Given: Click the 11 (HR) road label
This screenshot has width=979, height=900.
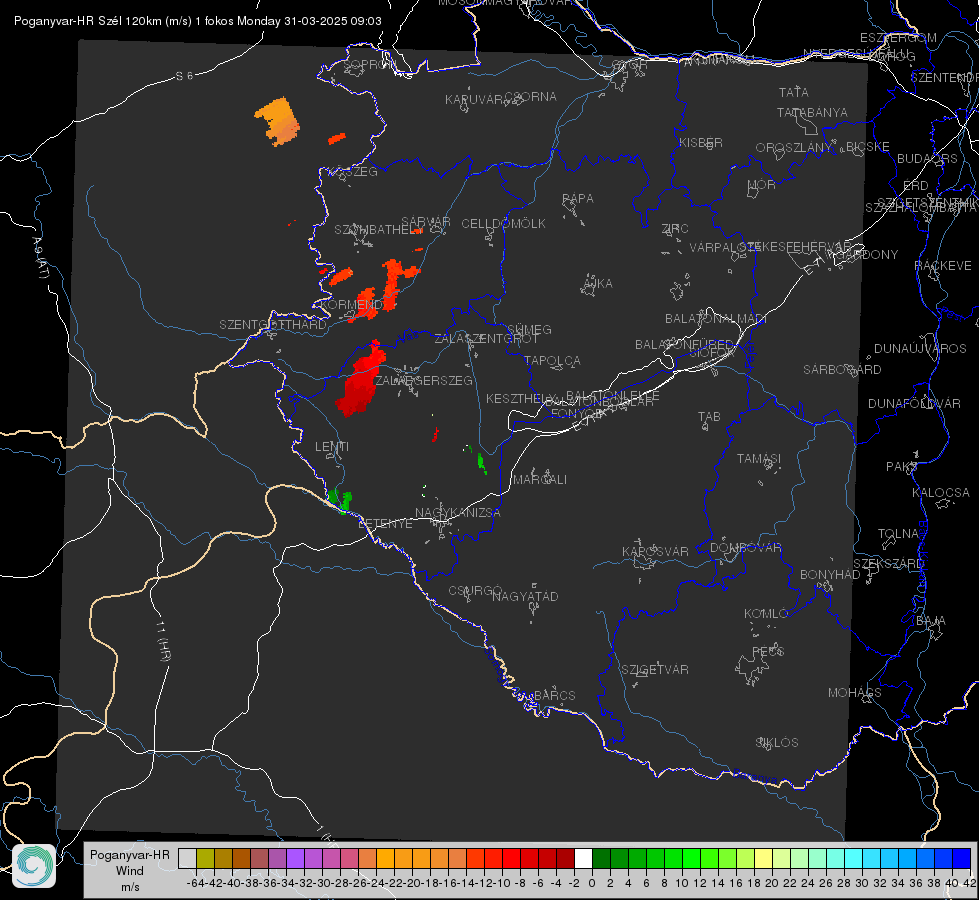Looking at the screenshot, I should 162,641.
